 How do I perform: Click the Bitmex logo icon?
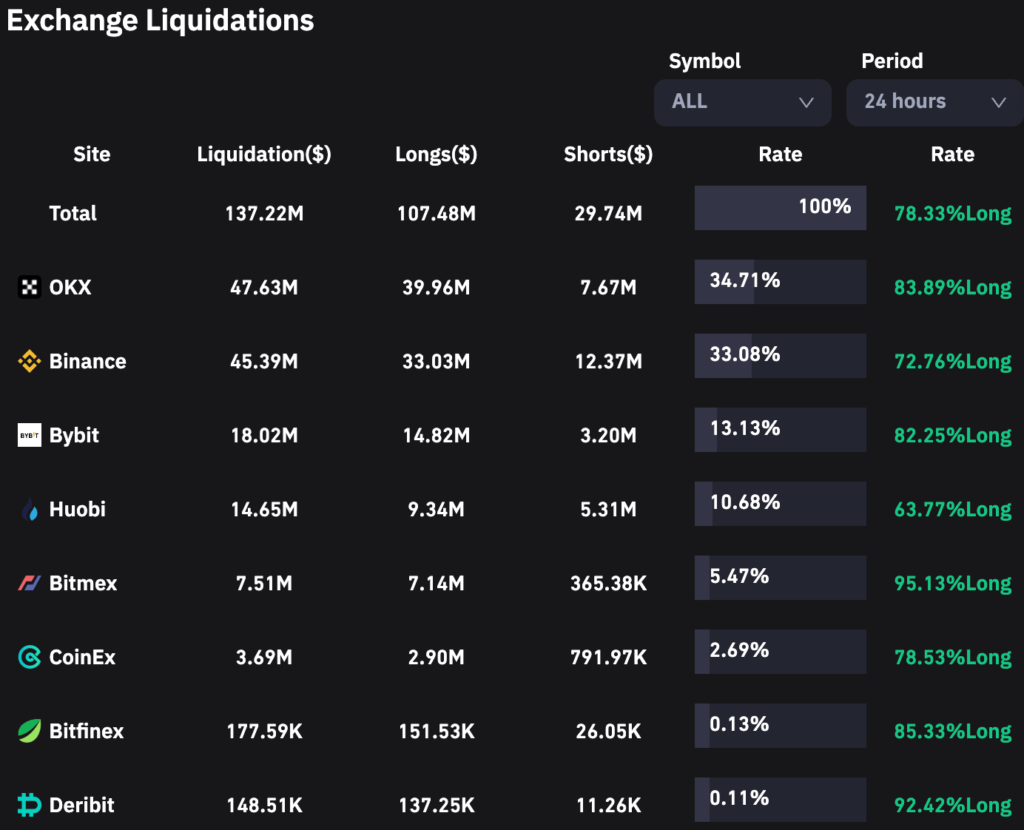click(30, 583)
